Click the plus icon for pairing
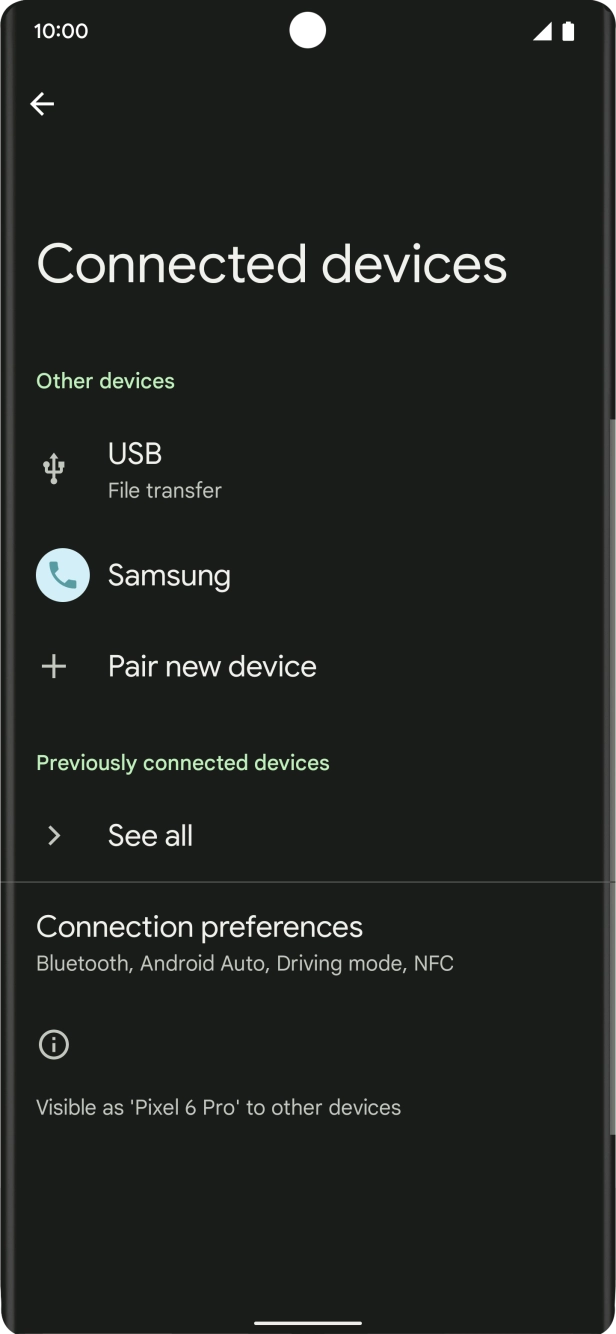The height and width of the screenshot is (1334, 616). click(x=54, y=667)
